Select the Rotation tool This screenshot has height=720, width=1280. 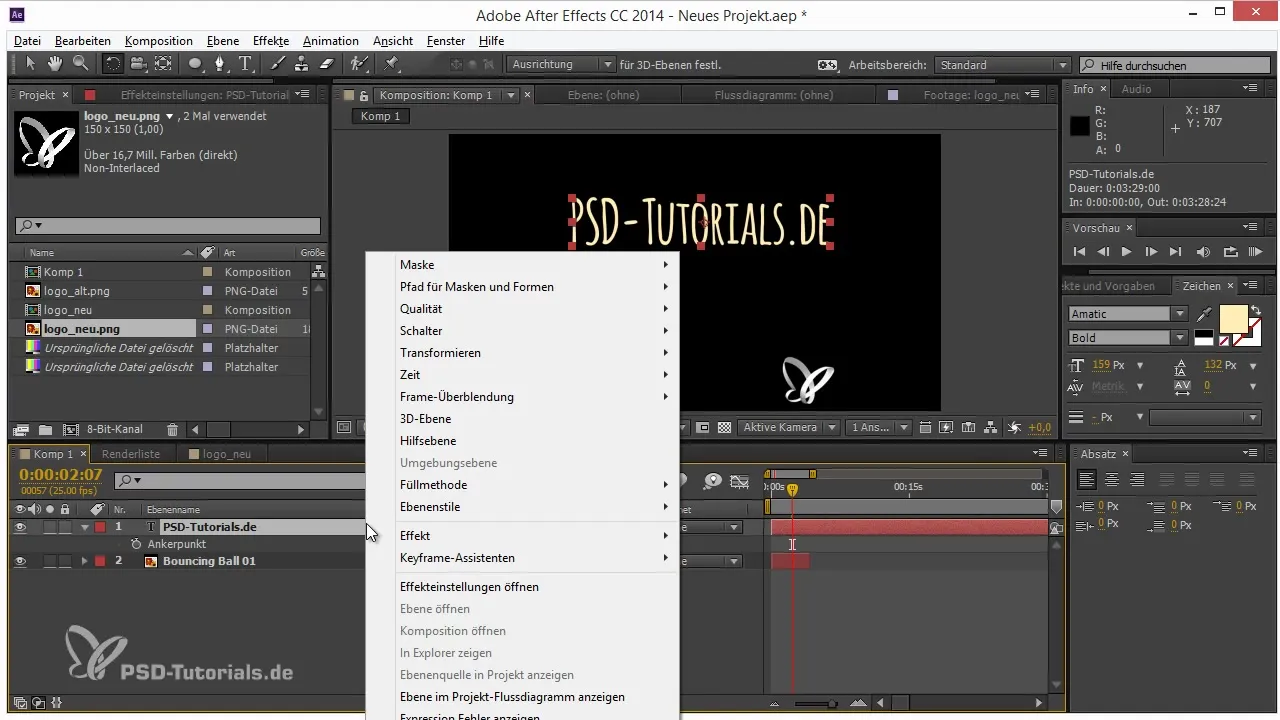113,64
